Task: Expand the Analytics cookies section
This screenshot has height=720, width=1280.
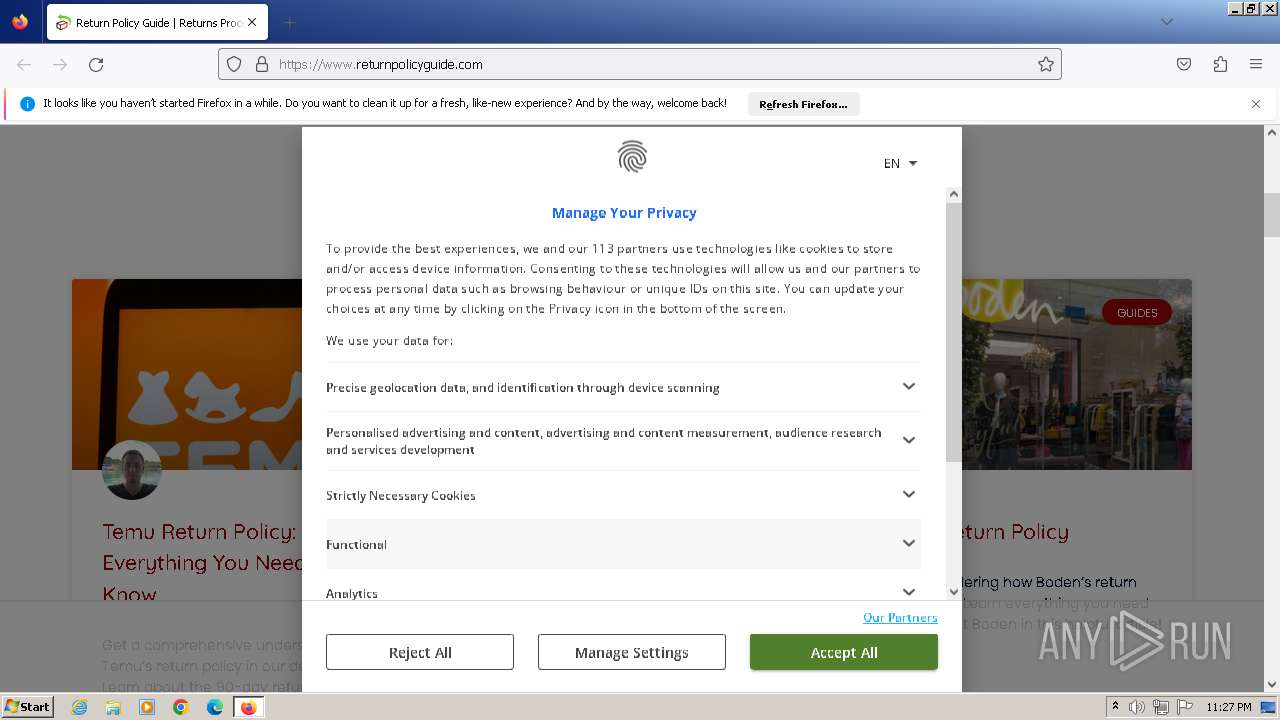Action: pos(623,590)
